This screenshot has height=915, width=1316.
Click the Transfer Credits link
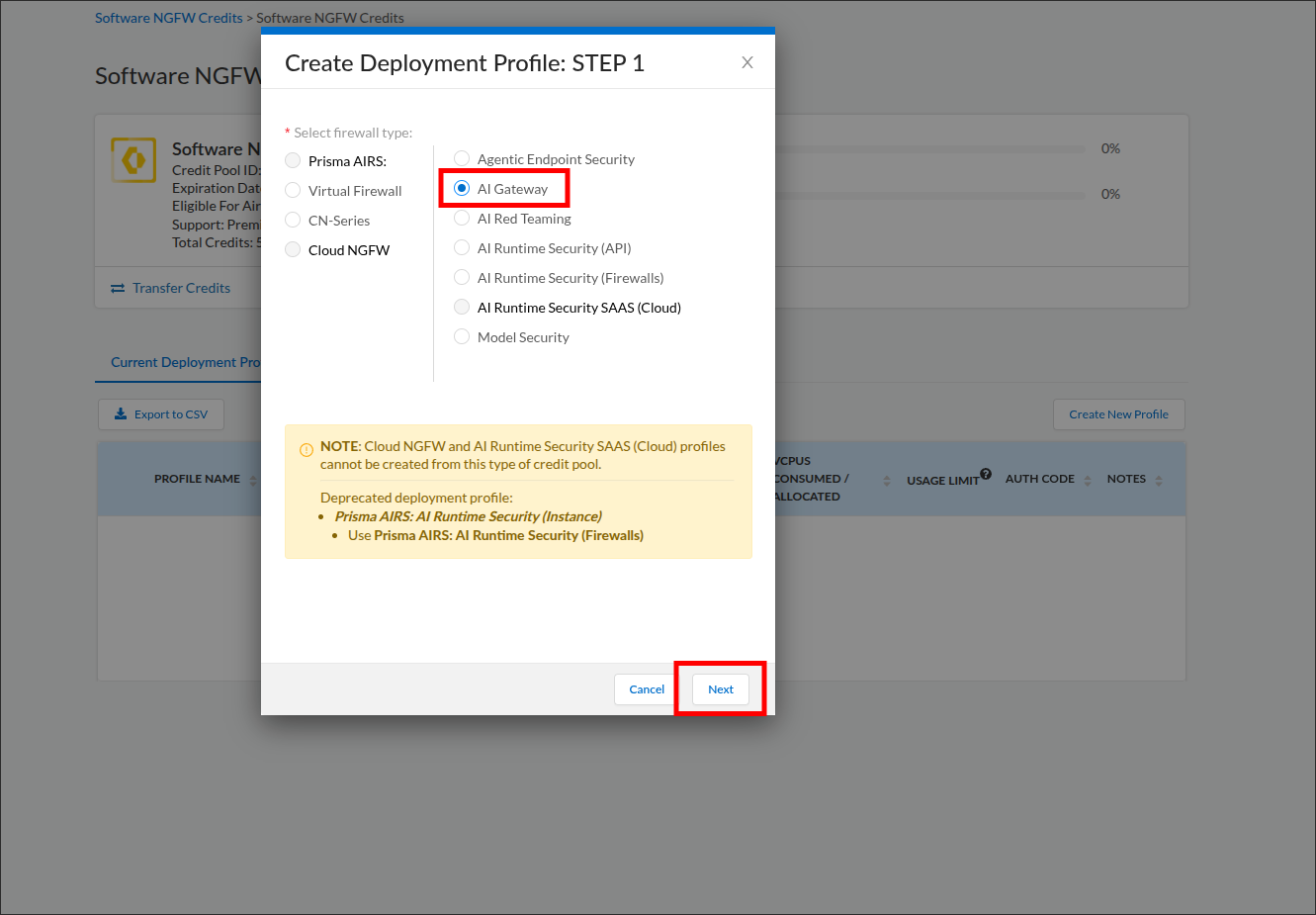[x=181, y=288]
